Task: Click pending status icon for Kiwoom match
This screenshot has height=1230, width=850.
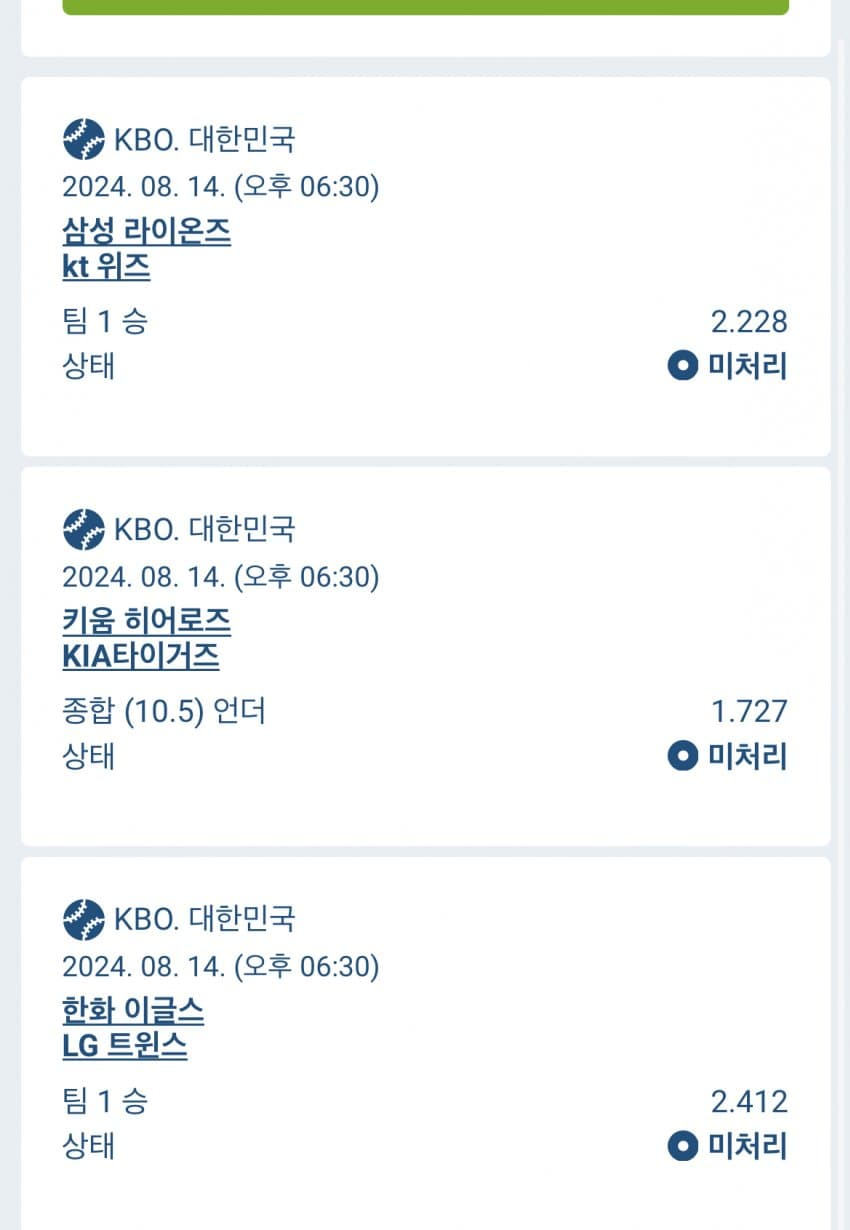Action: tap(682, 756)
